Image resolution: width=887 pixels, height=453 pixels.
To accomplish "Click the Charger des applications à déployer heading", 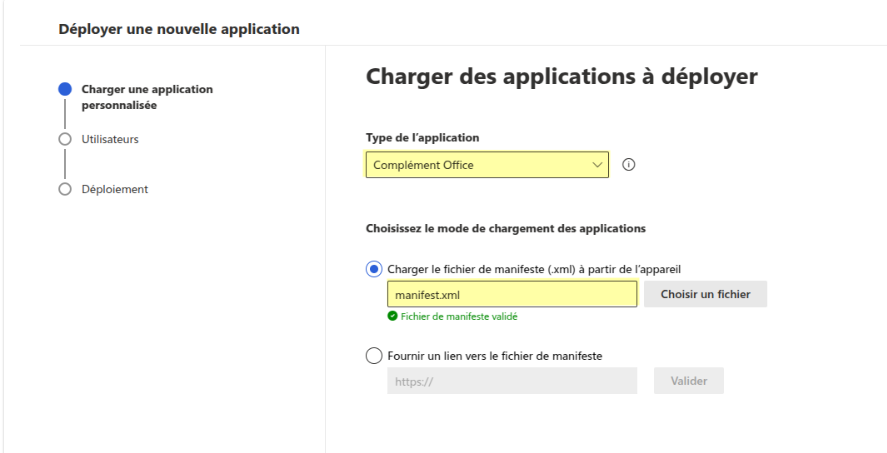I will (x=562, y=76).
